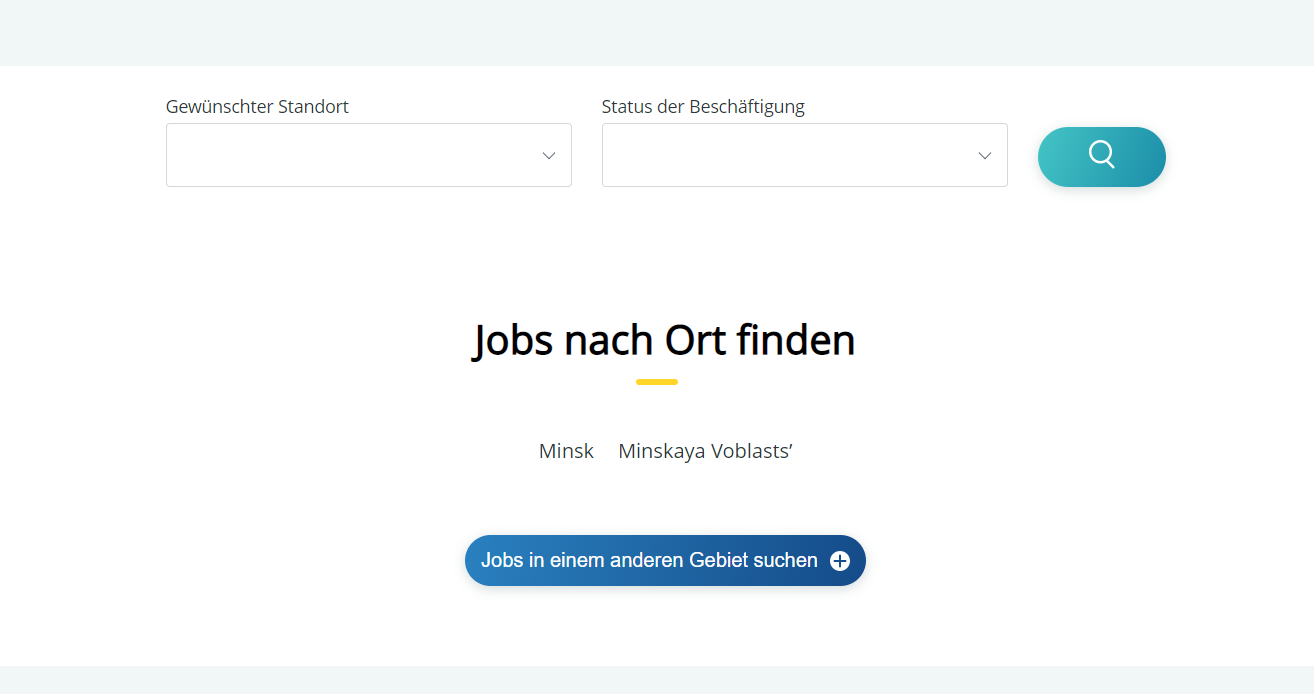Click the 'Gewünschter Standort' label
The height and width of the screenshot is (694, 1314).
(x=257, y=107)
